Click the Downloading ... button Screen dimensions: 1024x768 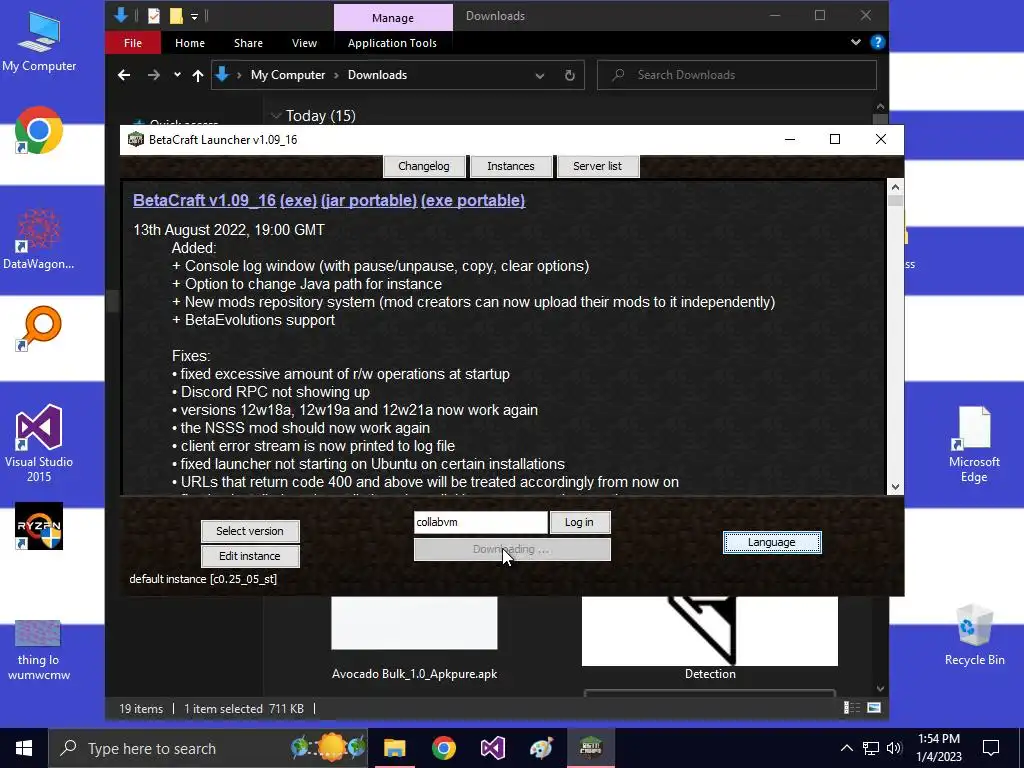pyautogui.click(x=512, y=549)
